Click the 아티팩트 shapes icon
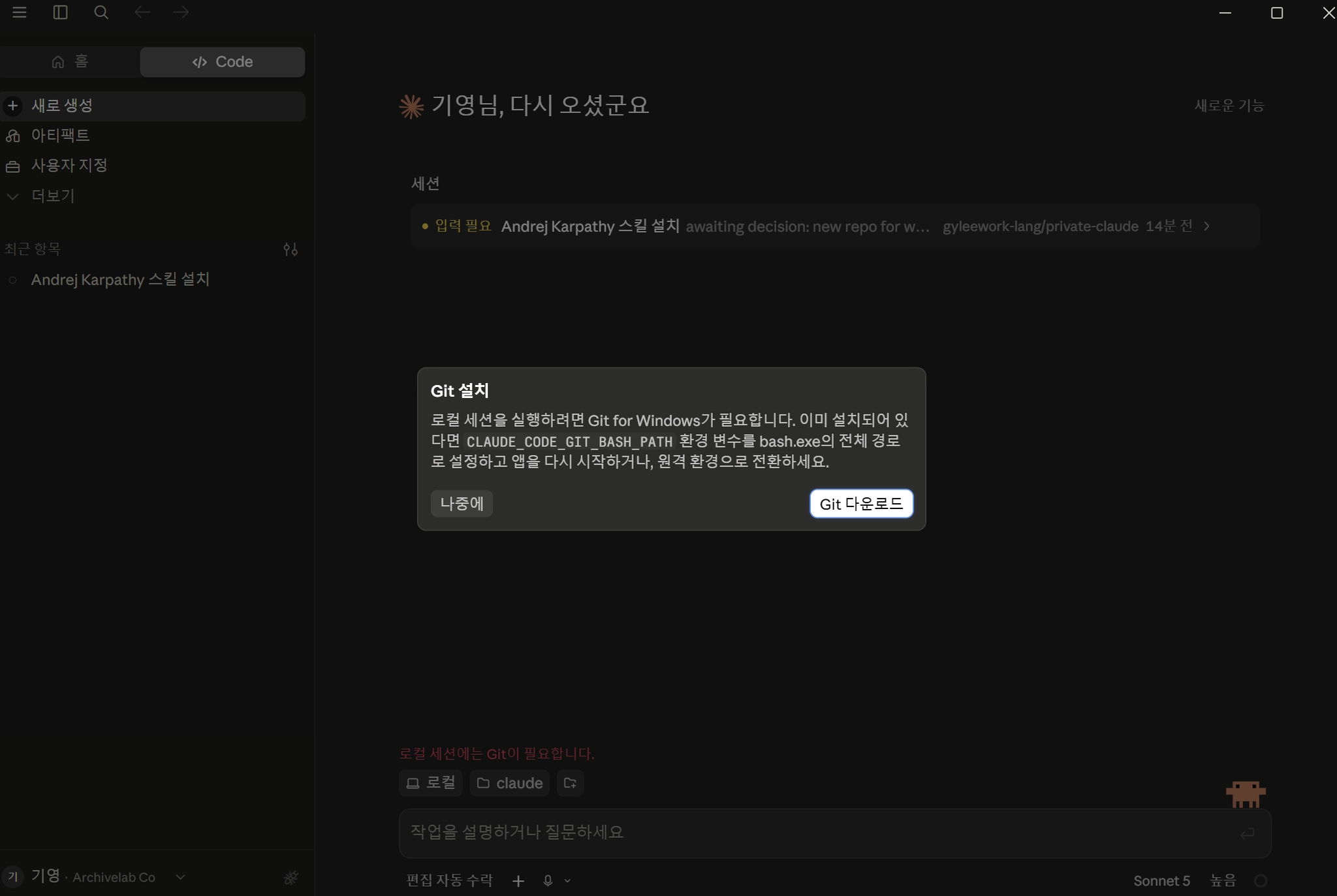The image size is (1337, 896). coord(13,136)
